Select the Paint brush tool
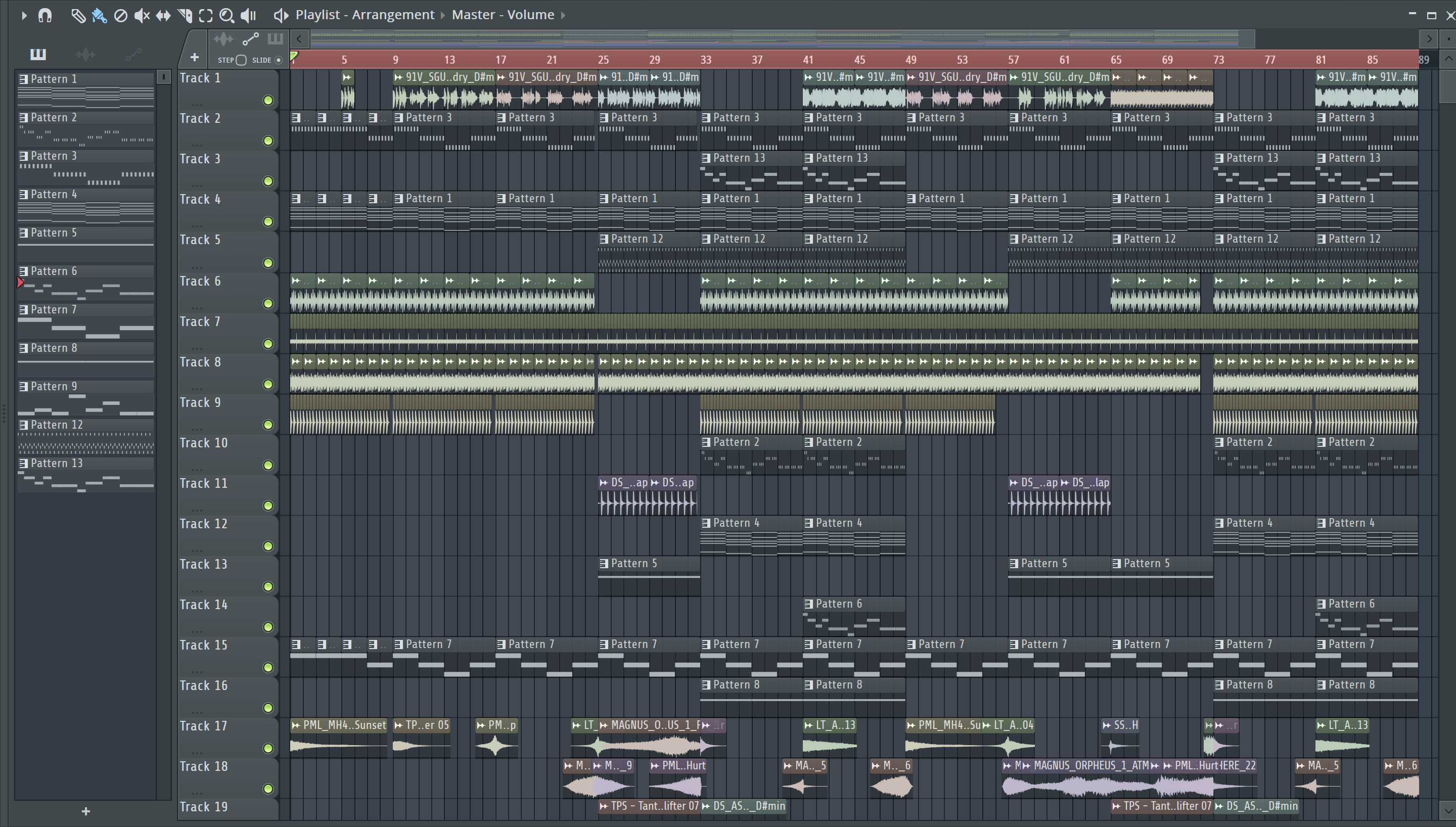Screen dimensions: 1456x827 (100, 15)
